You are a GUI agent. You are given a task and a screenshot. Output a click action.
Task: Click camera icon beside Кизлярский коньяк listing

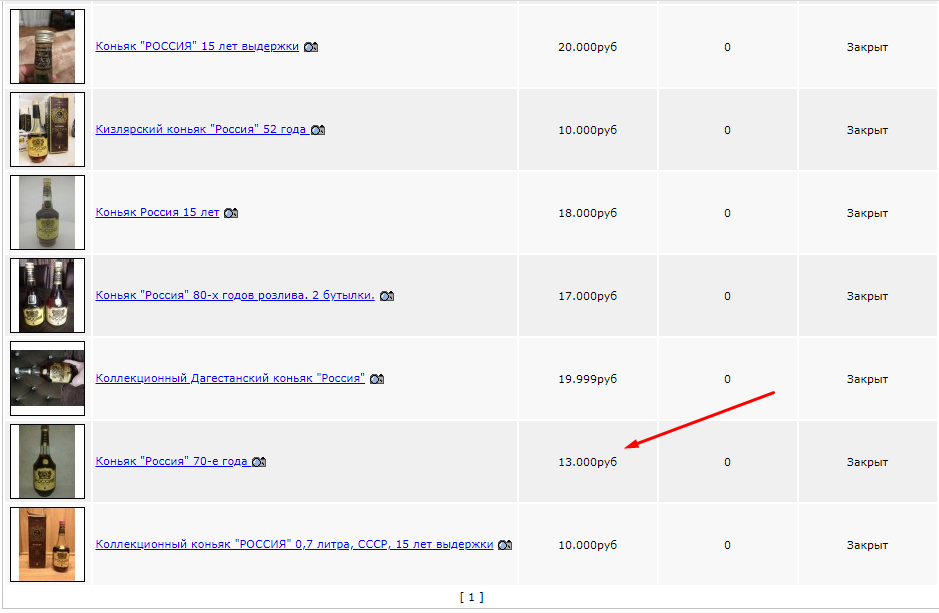click(x=318, y=130)
